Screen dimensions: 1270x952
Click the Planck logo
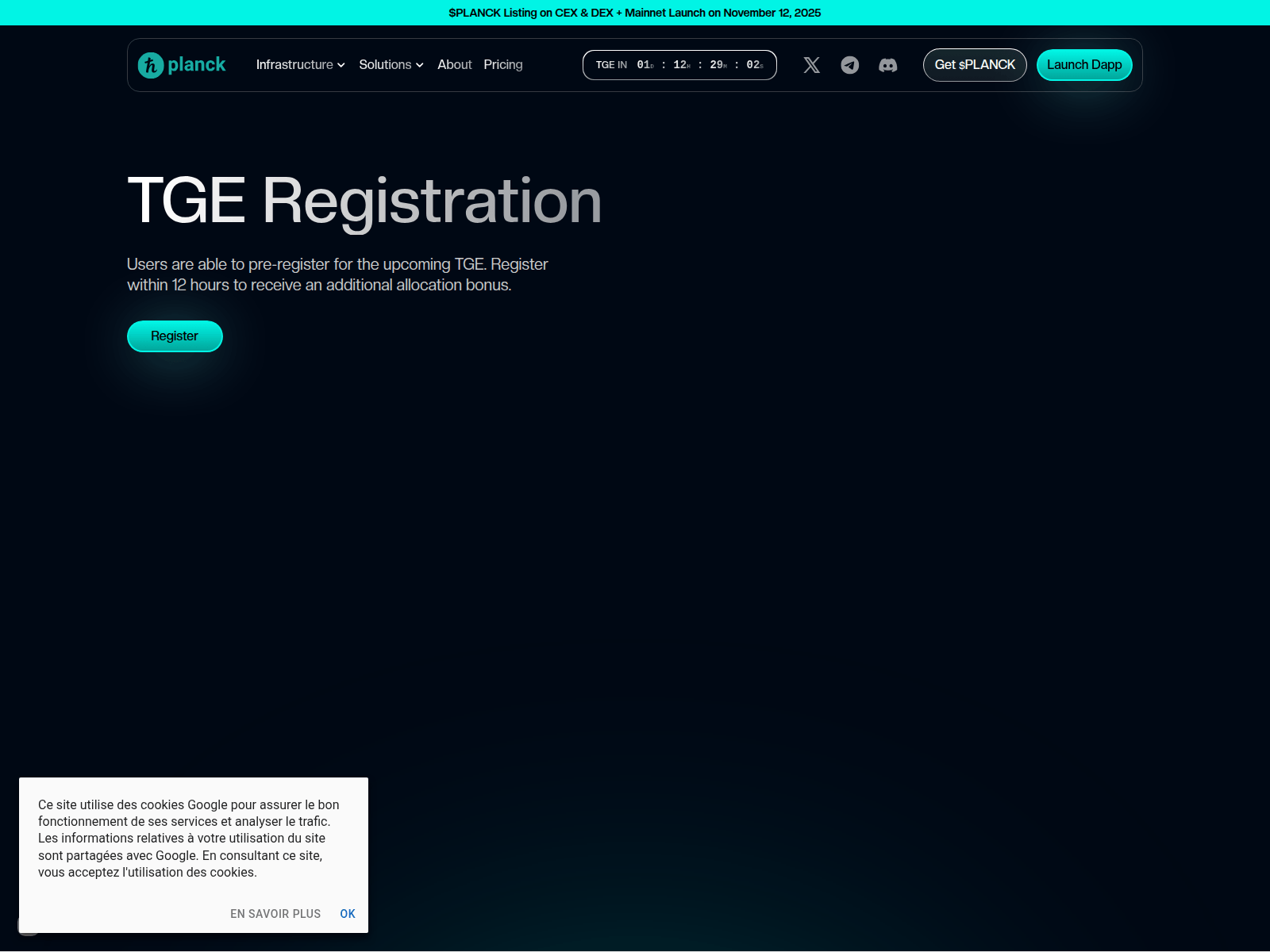pyautogui.click(x=182, y=65)
